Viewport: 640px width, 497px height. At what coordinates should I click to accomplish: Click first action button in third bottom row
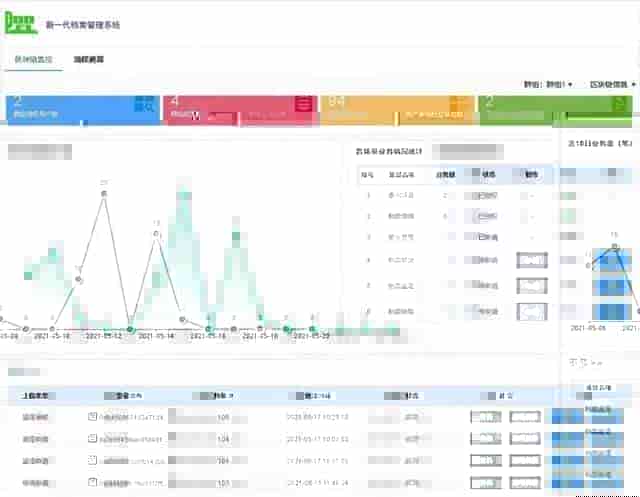point(486,461)
